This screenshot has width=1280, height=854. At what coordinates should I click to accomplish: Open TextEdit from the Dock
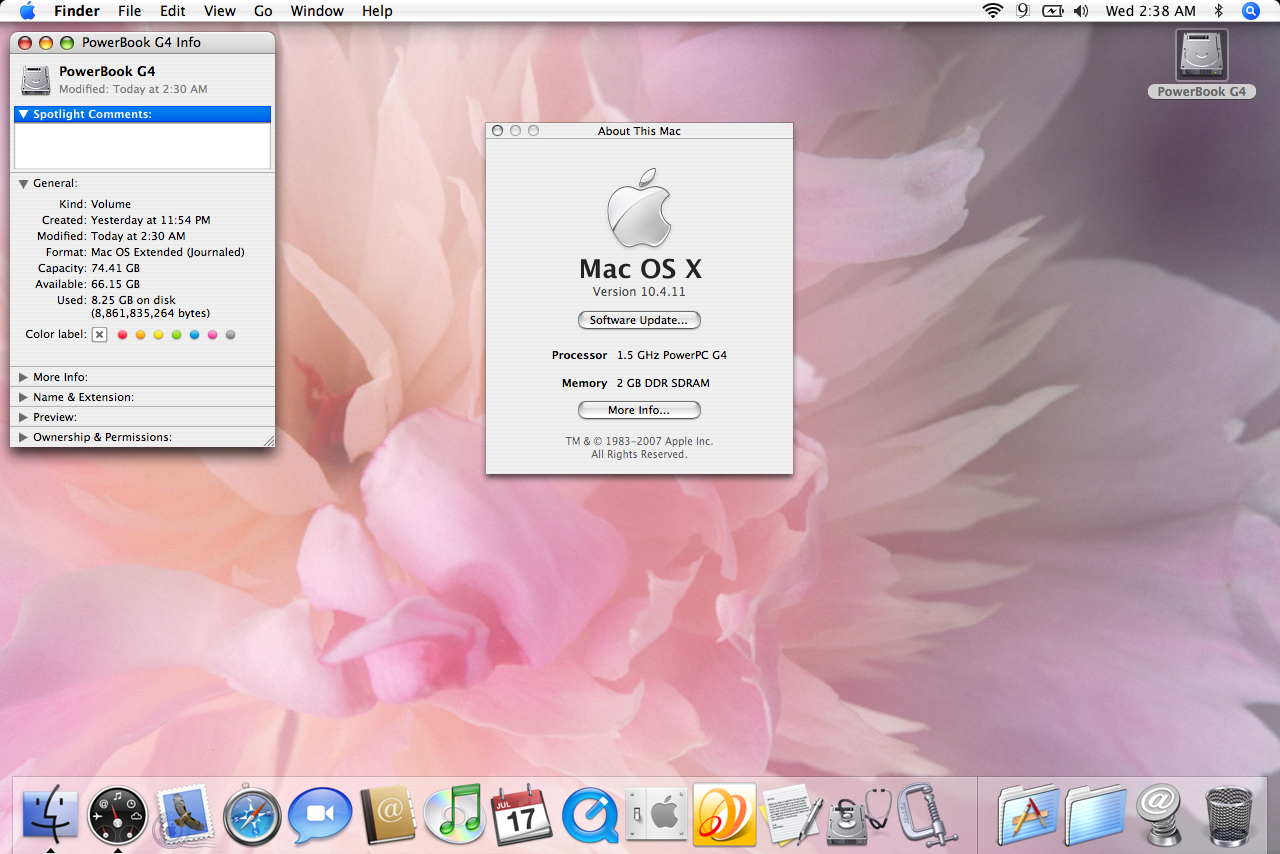[x=792, y=815]
